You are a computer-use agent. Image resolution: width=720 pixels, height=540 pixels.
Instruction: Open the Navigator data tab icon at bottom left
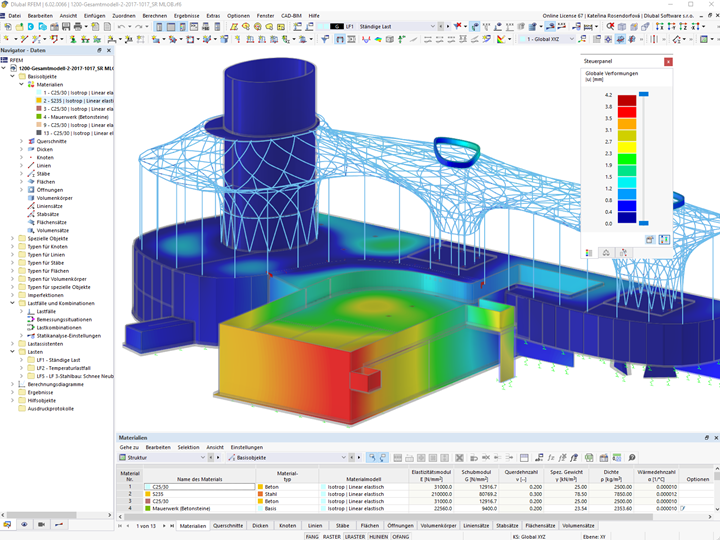coord(7,524)
